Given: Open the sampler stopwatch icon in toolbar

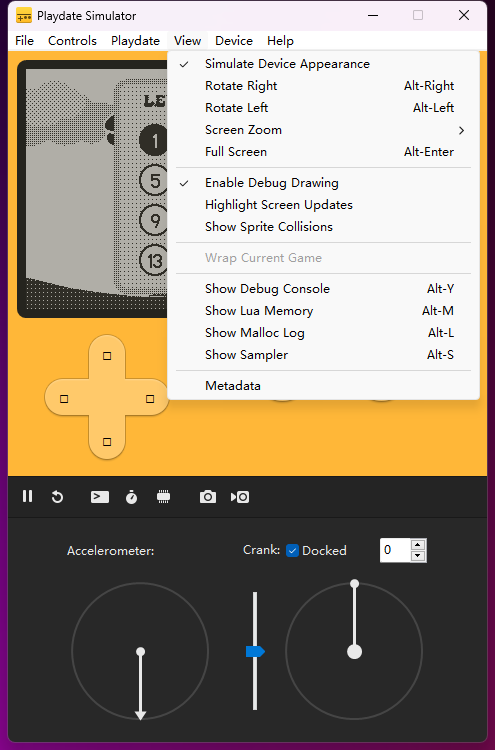Looking at the screenshot, I should pos(132,497).
